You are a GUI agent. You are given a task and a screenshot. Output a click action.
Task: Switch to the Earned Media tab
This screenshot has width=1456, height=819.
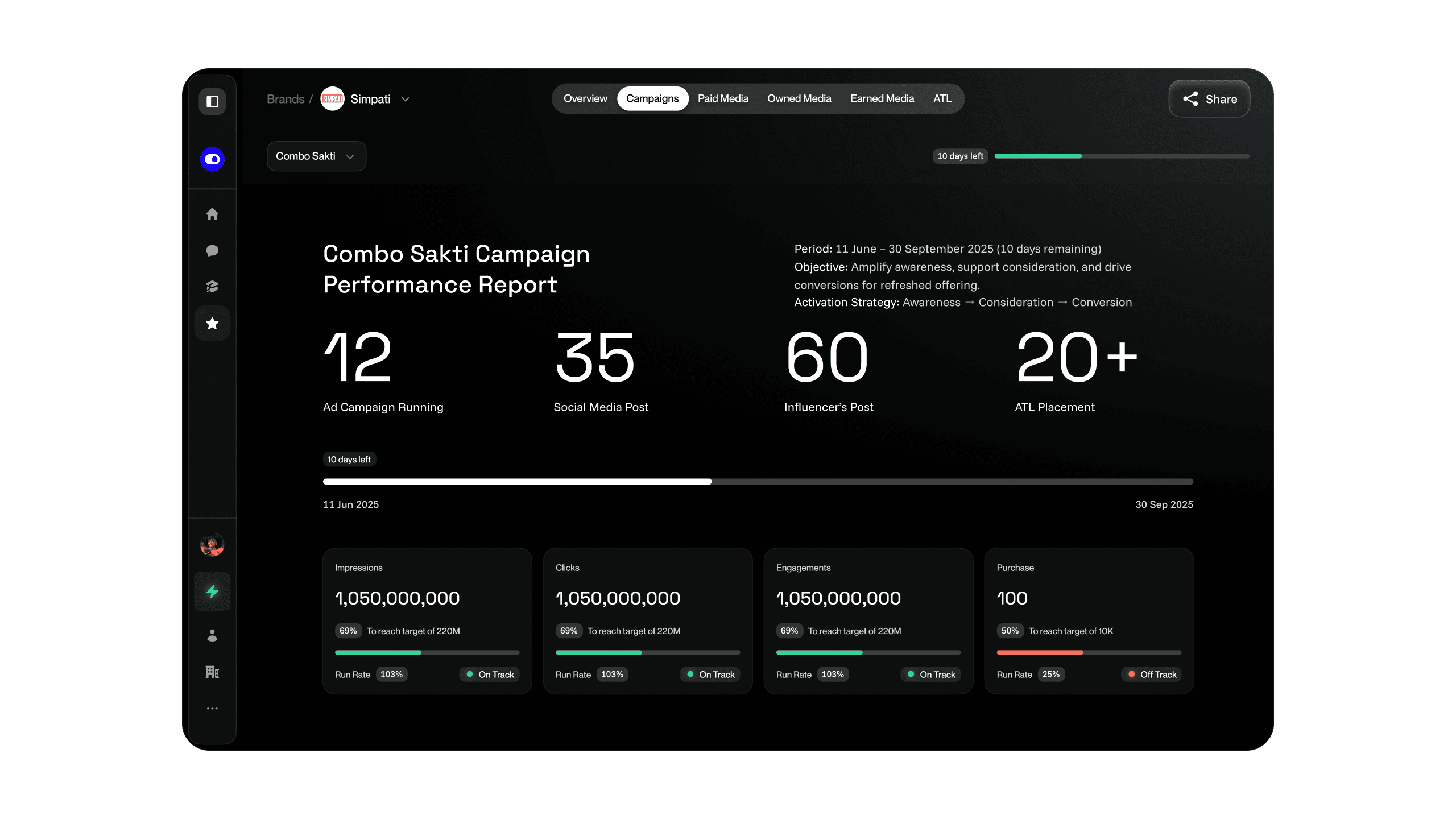(882, 98)
